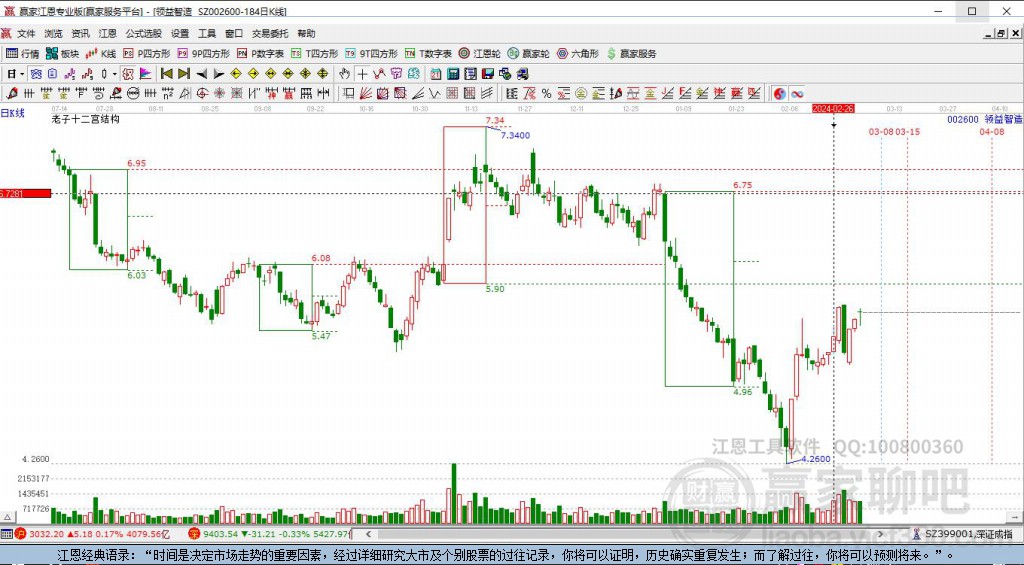Viewport: 1024px width, 565px height.
Task: Click the black left arrow icon
Action: coord(202,74)
